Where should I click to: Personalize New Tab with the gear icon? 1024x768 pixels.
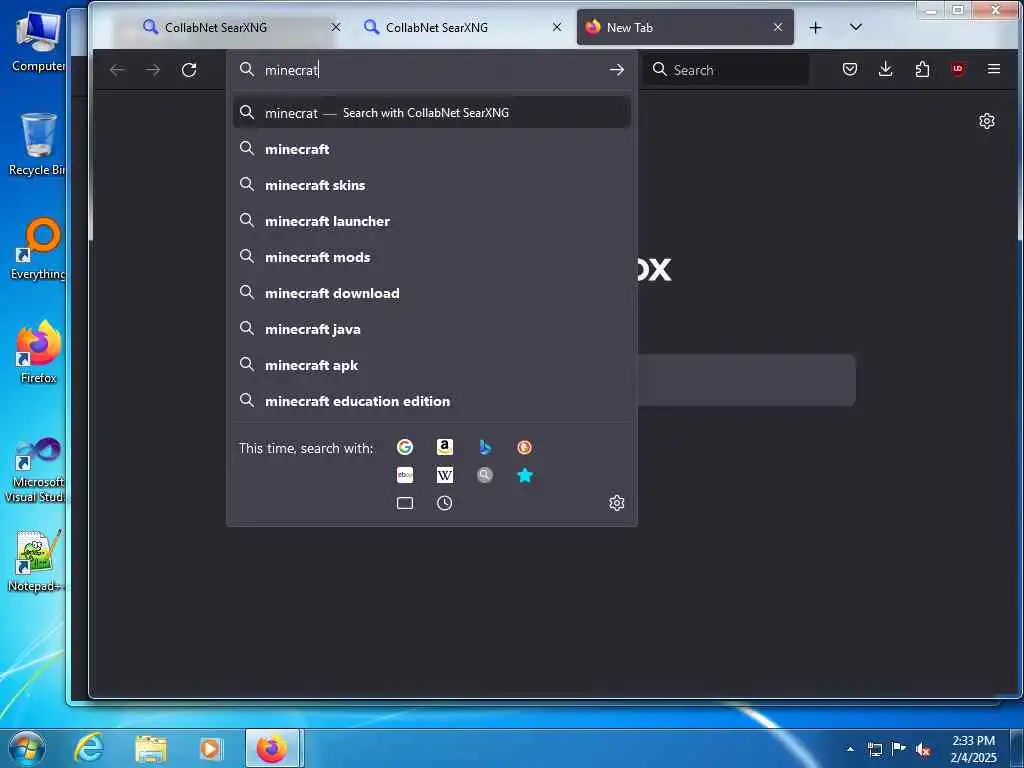[x=987, y=121]
